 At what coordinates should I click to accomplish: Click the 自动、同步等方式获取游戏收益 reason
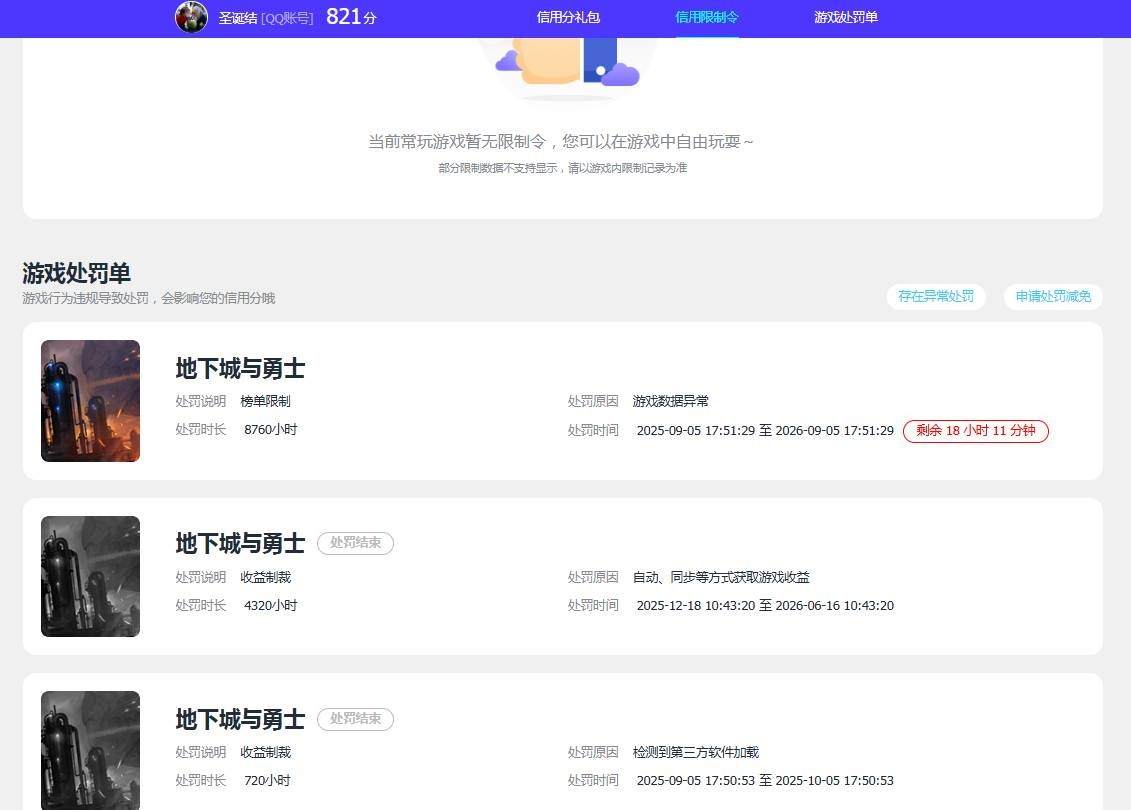(x=721, y=577)
